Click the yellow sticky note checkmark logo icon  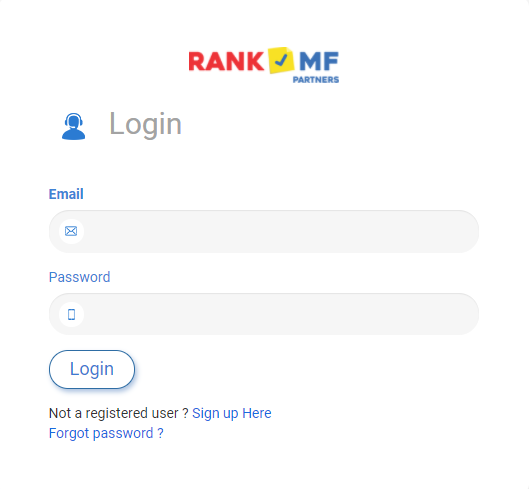[281, 60]
